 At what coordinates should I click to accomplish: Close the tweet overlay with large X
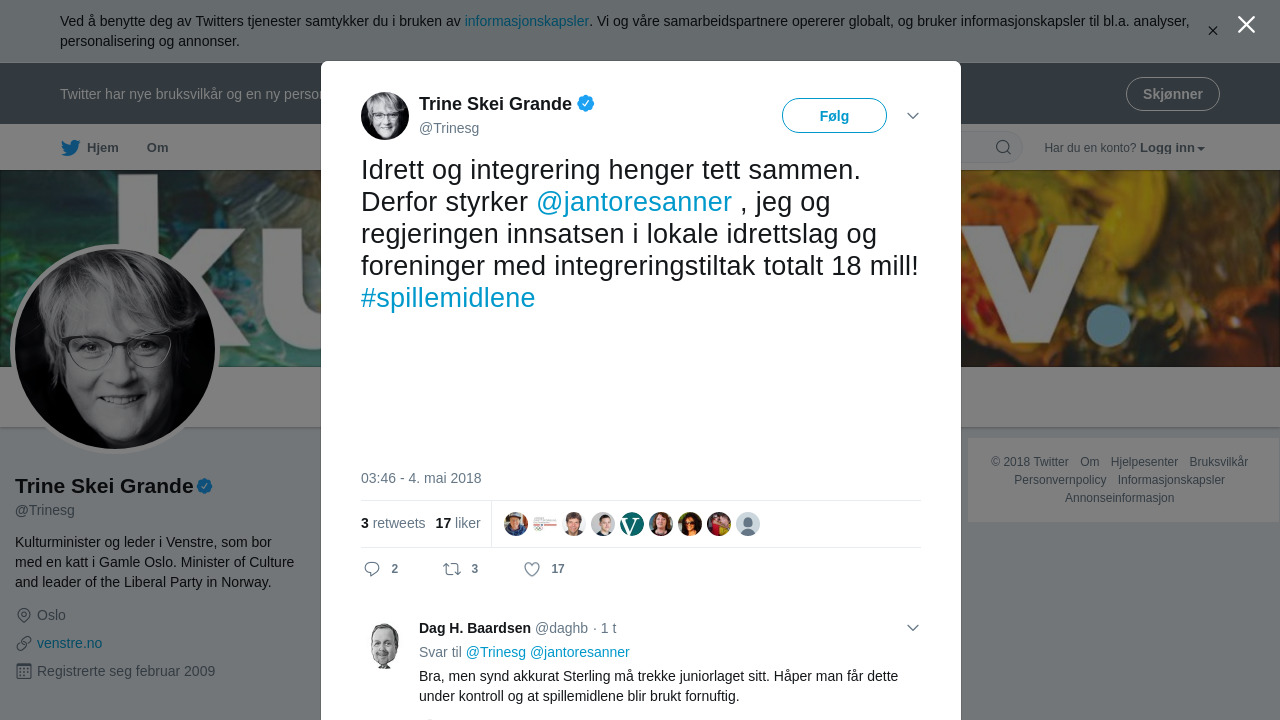click(x=1246, y=24)
